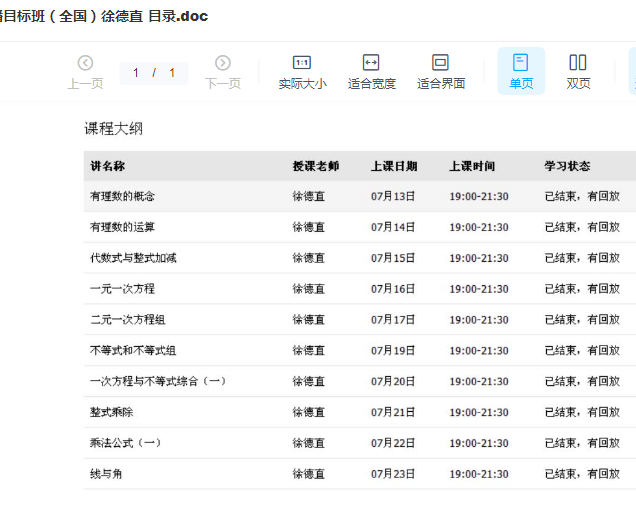Click the 讲名称 column header
The width and height of the screenshot is (636, 522).
[107, 166]
